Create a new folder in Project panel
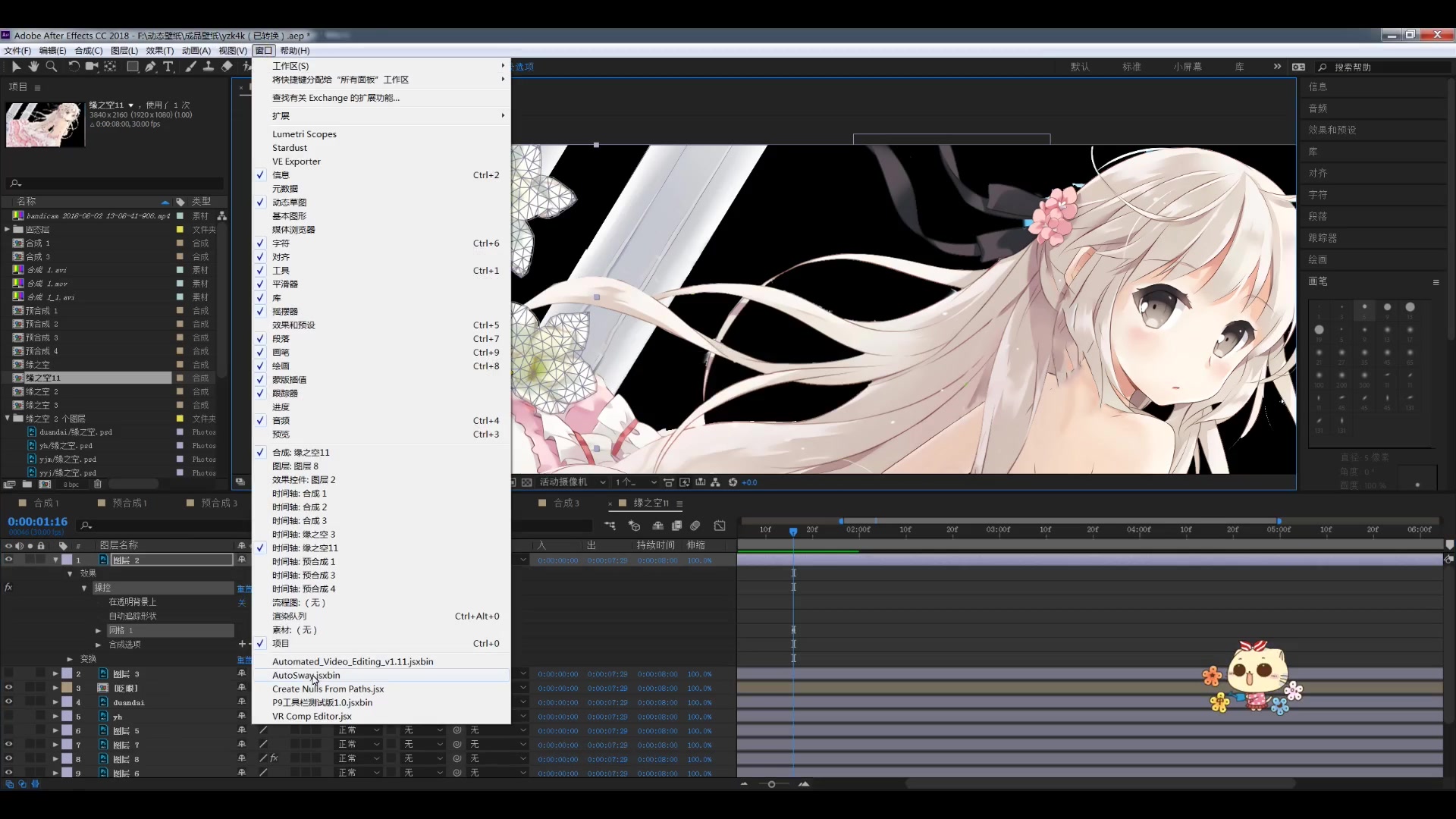1456x819 pixels. click(x=27, y=484)
